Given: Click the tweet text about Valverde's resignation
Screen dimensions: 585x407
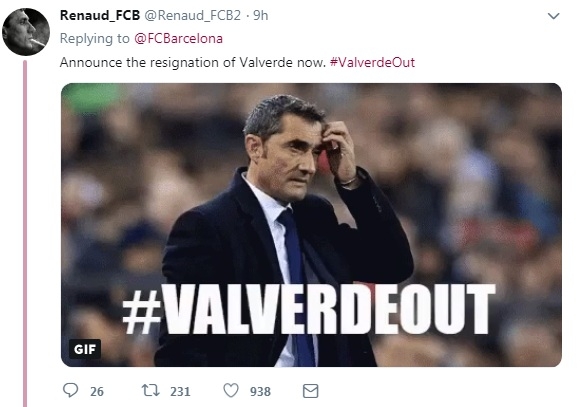Looking at the screenshot, I should point(193,62).
